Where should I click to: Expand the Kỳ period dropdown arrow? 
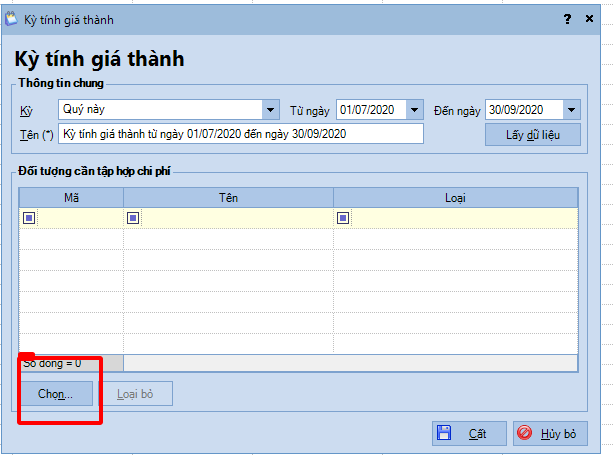(270, 110)
